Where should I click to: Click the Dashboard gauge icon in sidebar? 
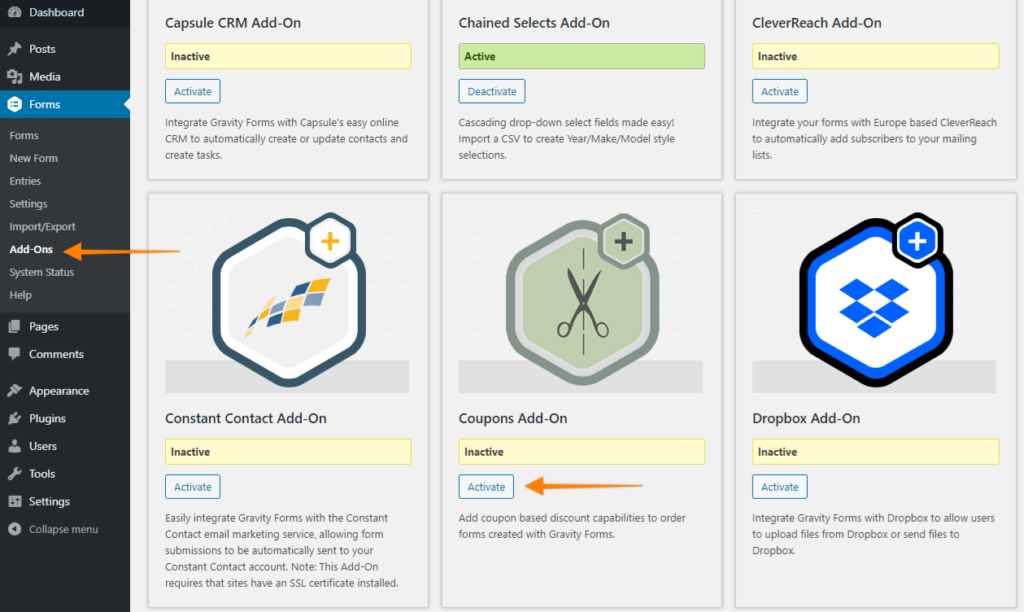(x=14, y=13)
